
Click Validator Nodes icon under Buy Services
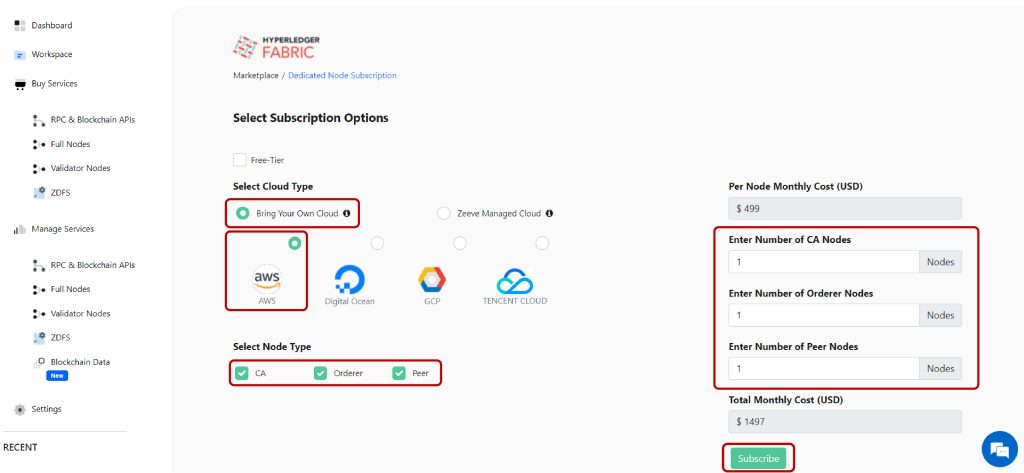pos(39,169)
